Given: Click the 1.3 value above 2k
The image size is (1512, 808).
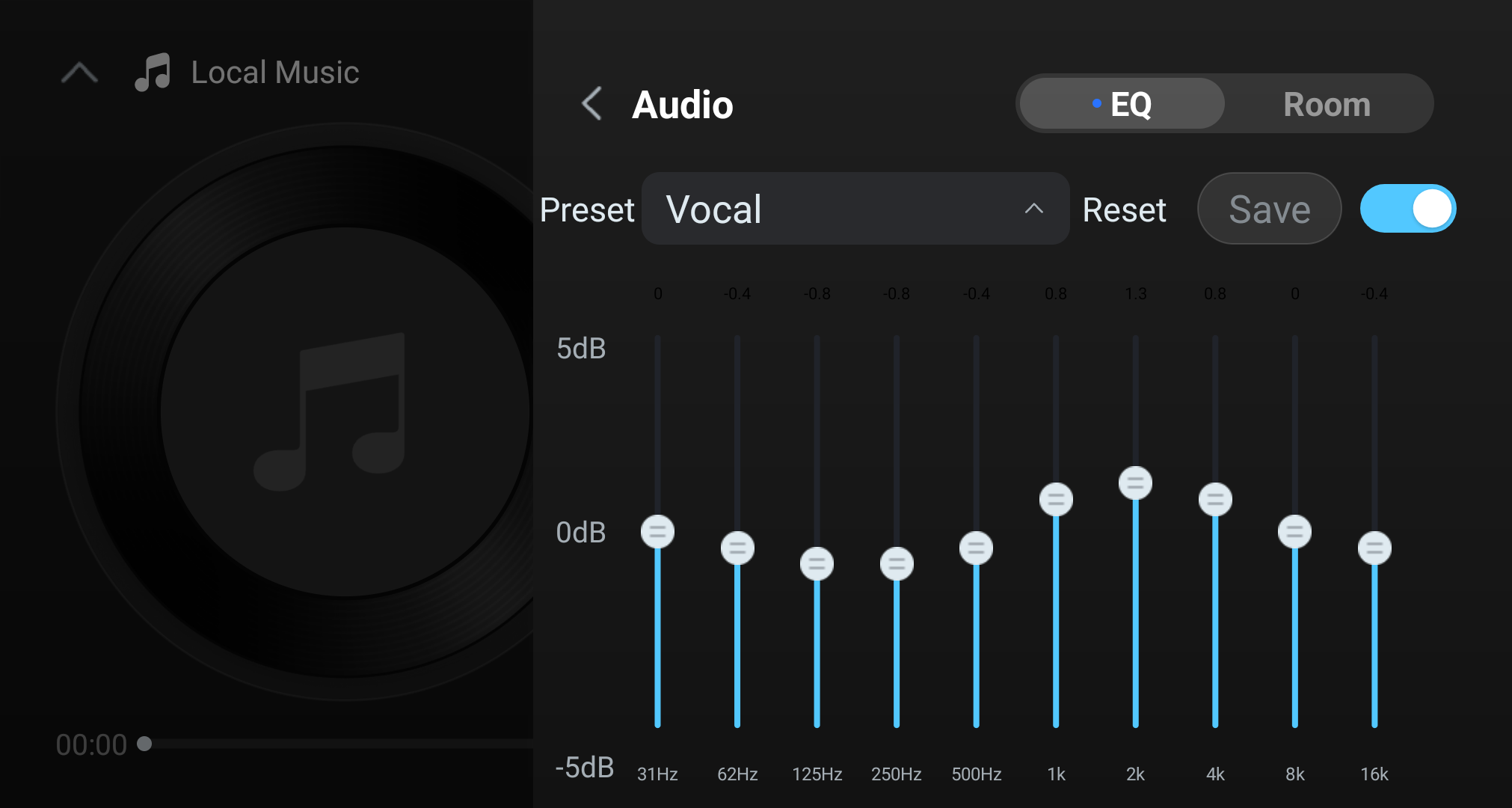Looking at the screenshot, I should coord(1135,294).
